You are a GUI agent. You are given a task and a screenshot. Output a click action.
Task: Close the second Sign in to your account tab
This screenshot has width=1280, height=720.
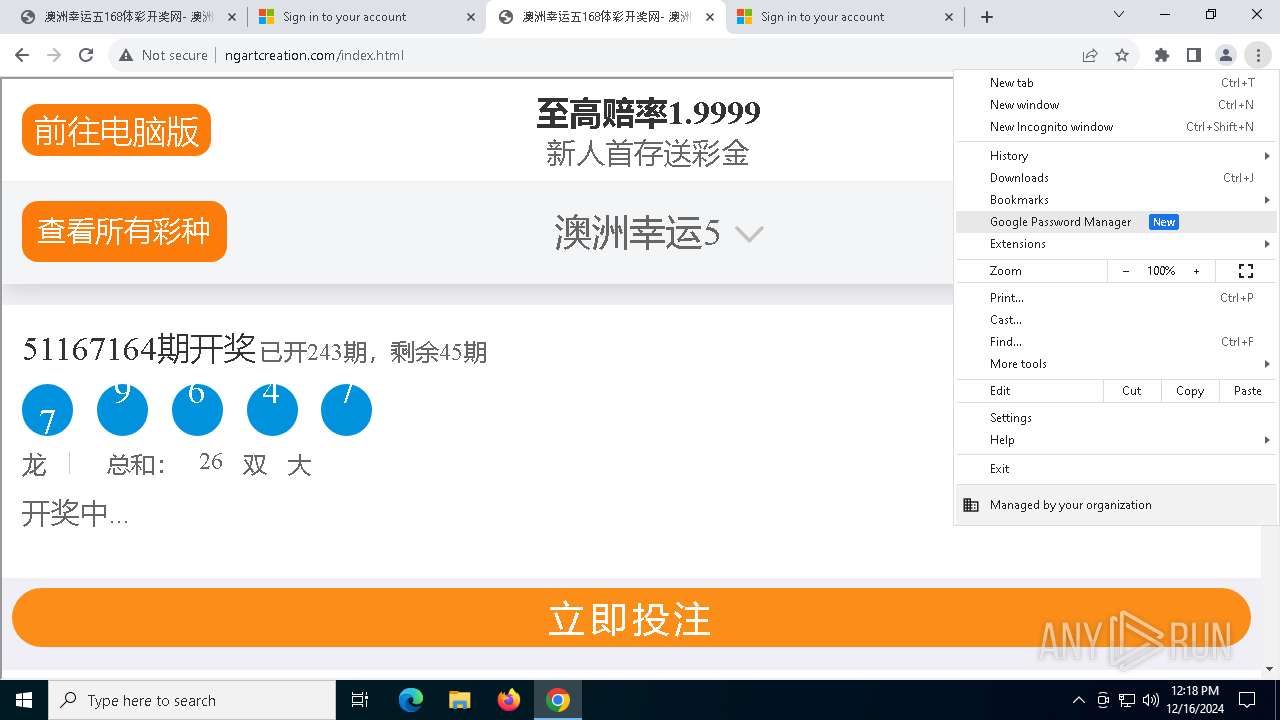point(949,17)
